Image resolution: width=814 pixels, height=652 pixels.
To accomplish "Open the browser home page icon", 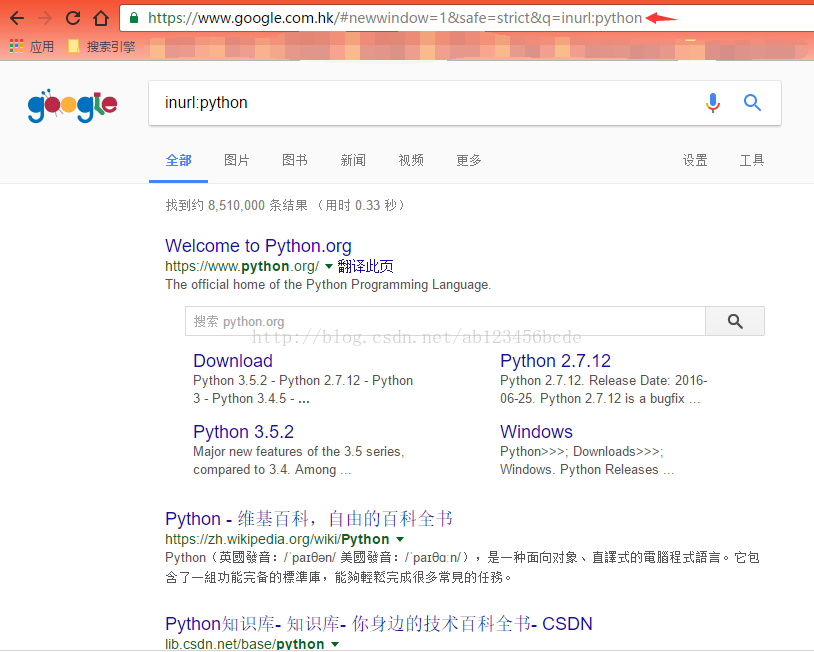I will (x=101, y=18).
